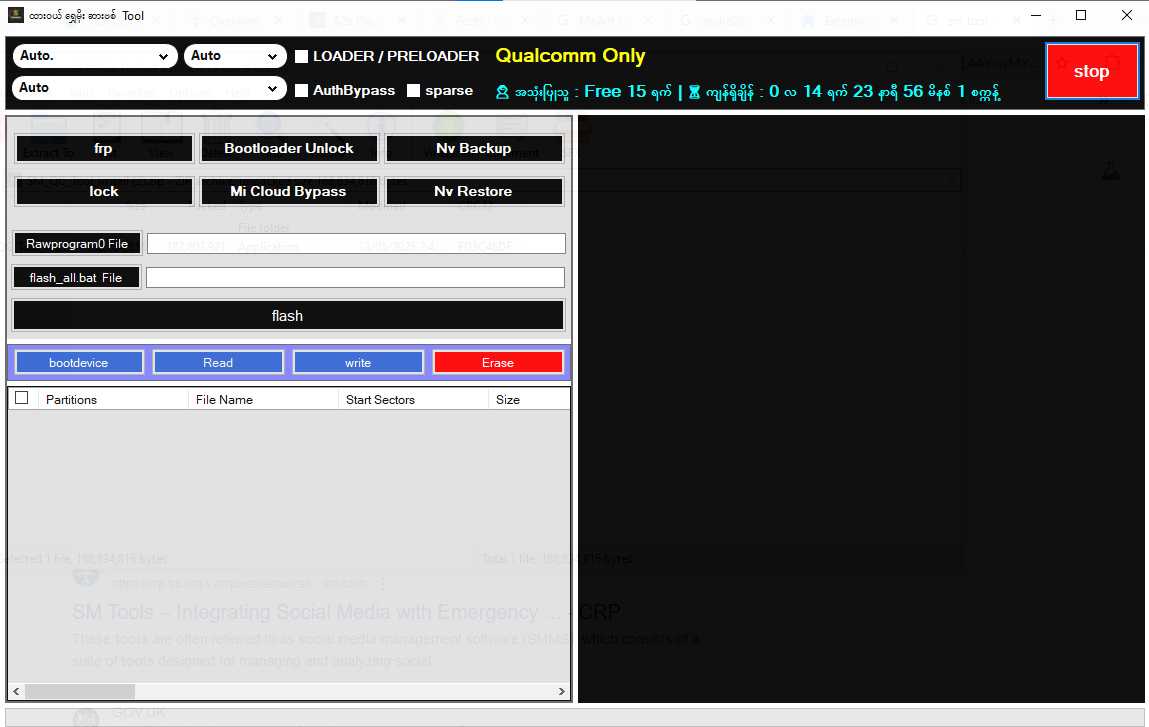Enable the LOADER / PRELOADER checkbox
This screenshot has width=1149, height=727.
[x=299, y=57]
